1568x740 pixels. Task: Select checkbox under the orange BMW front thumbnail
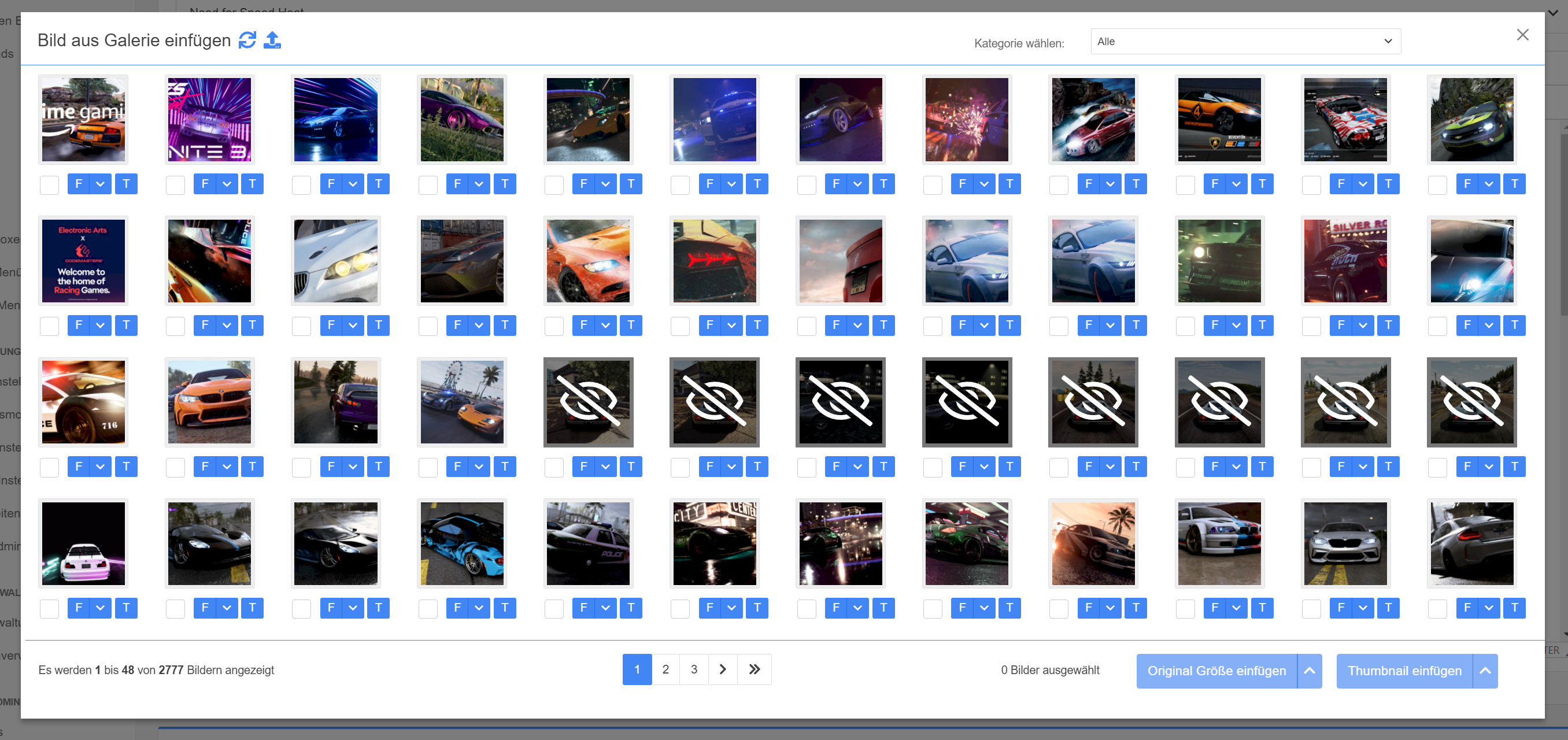tap(175, 467)
